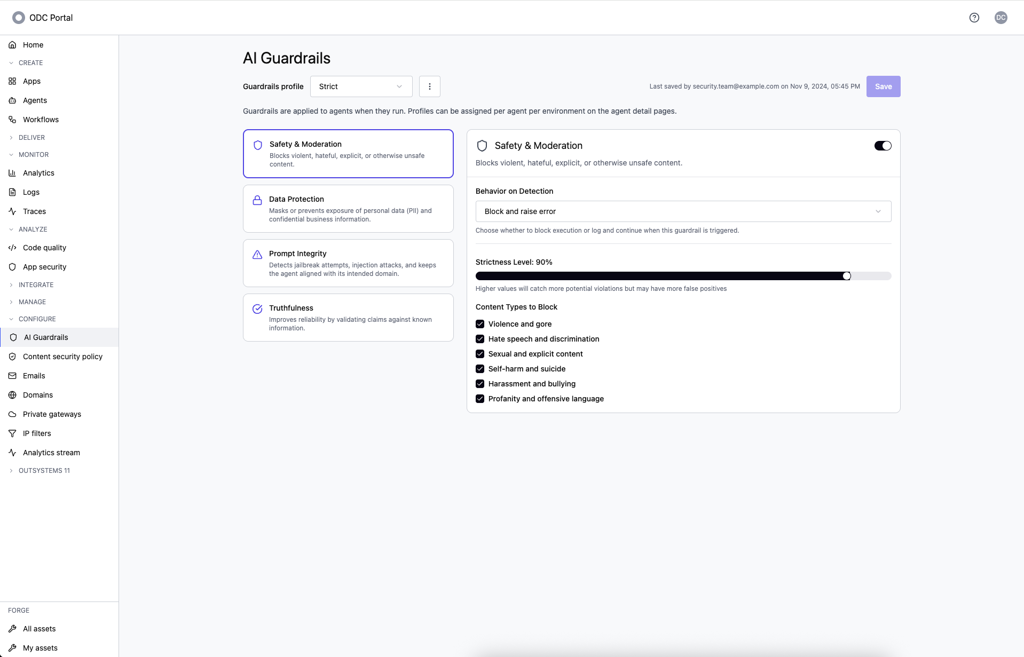Viewport: 1024px width, 657px height.
Task: Click the Traces pulse icon
Action: pyautogui.click(x=12, y=212)
